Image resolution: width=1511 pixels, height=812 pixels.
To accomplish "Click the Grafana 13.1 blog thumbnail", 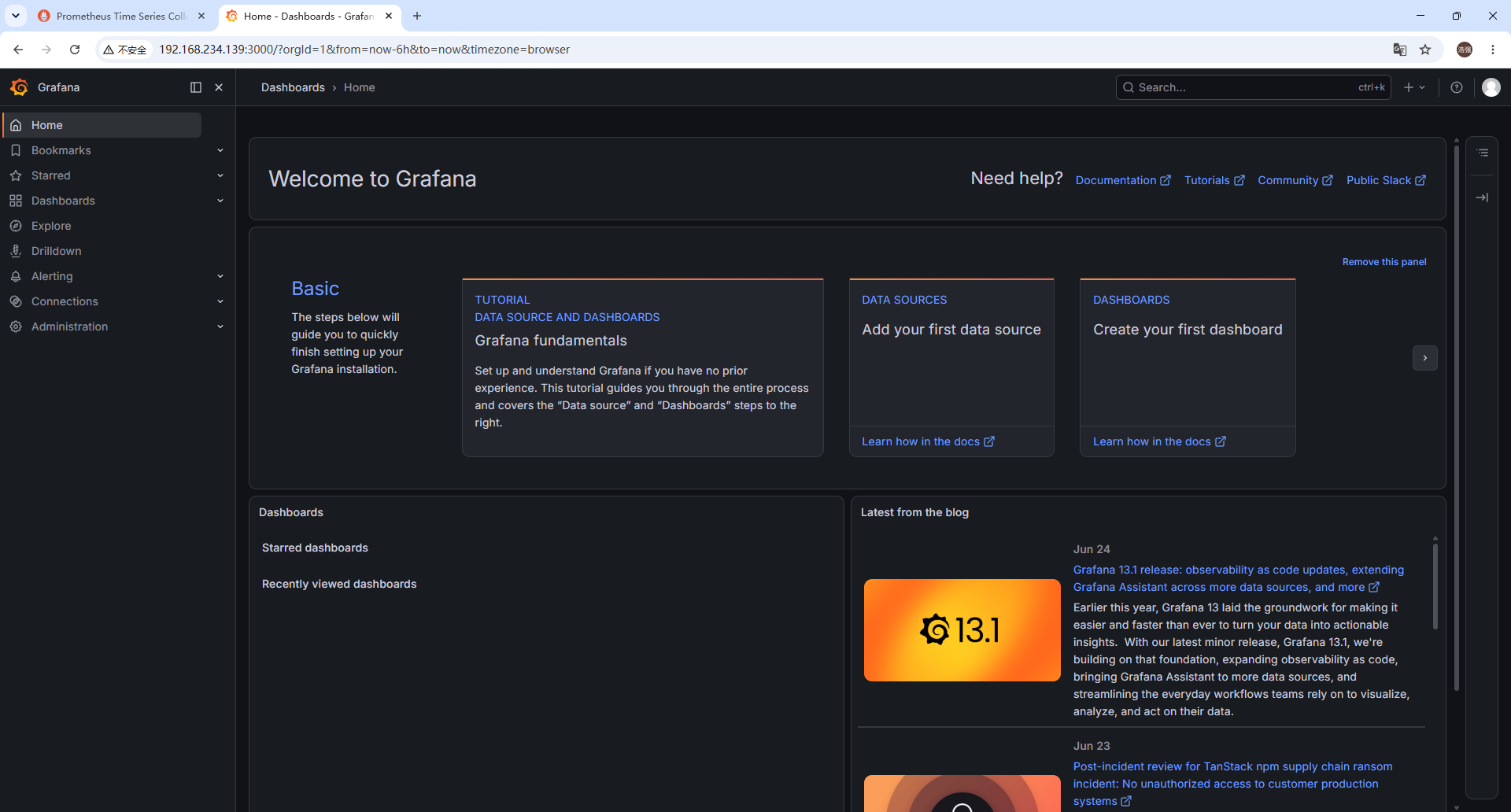I will 962,630.
